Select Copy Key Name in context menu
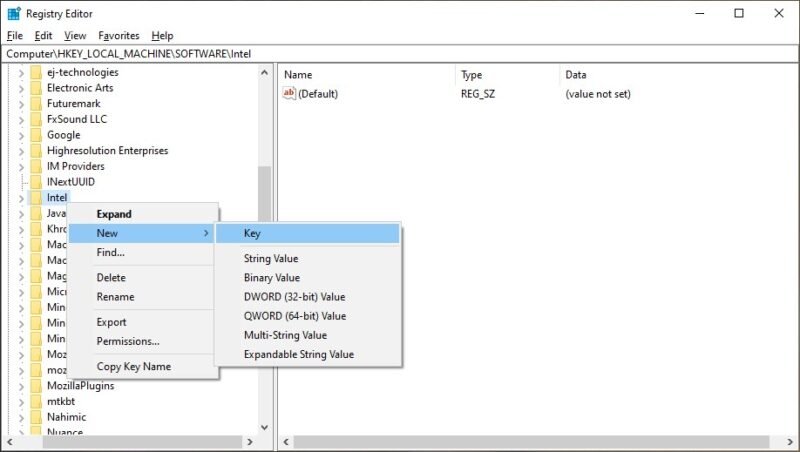The height and width of the screenshot is (452, 800). (133, 367)
